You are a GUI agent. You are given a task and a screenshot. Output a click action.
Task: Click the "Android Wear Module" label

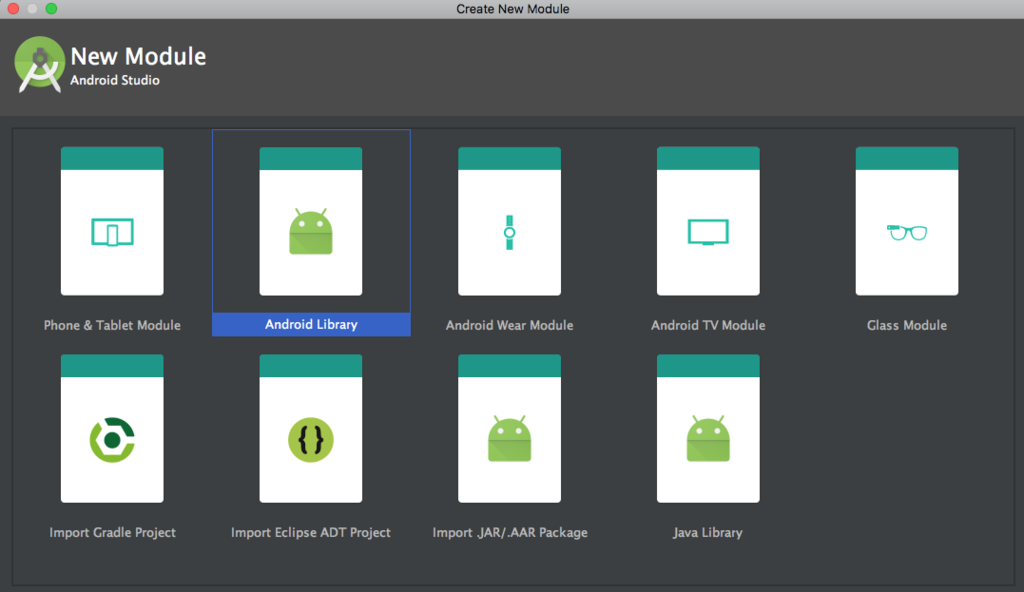pyautogui.click(x=509, y=325)
